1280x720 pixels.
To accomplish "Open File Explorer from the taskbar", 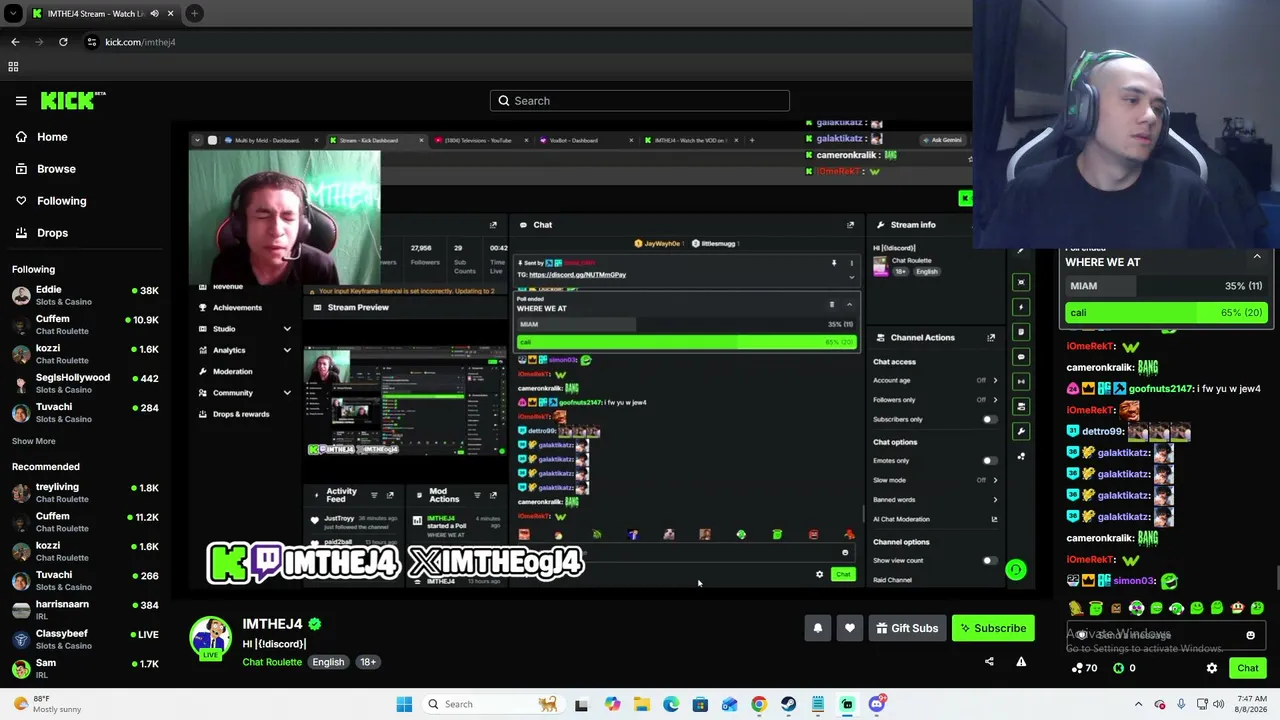I will point(642,704).
